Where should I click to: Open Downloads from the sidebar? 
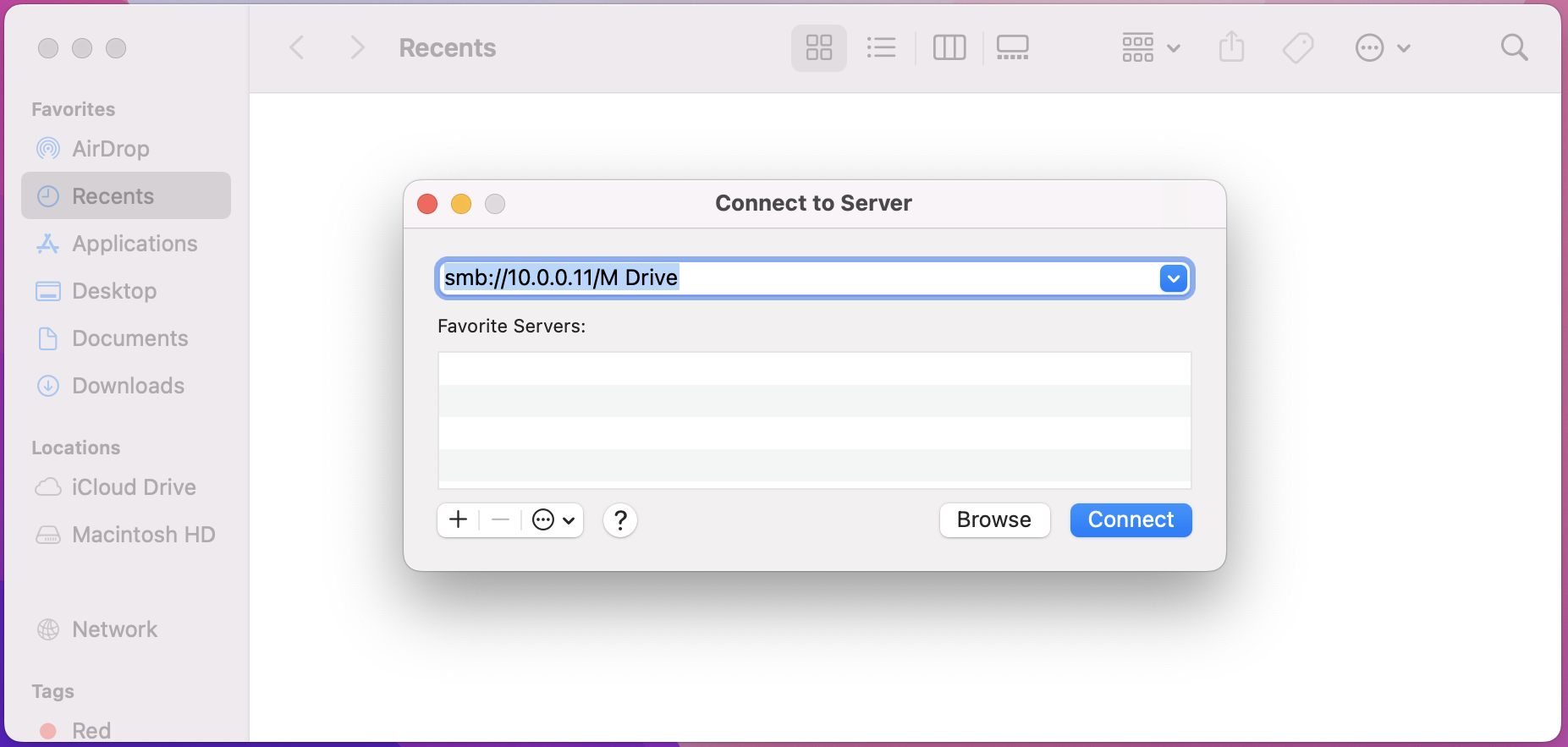[128, 386]
